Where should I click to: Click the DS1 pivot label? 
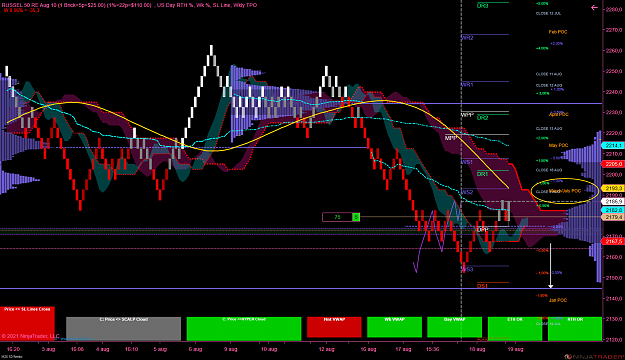pos(482,286)
